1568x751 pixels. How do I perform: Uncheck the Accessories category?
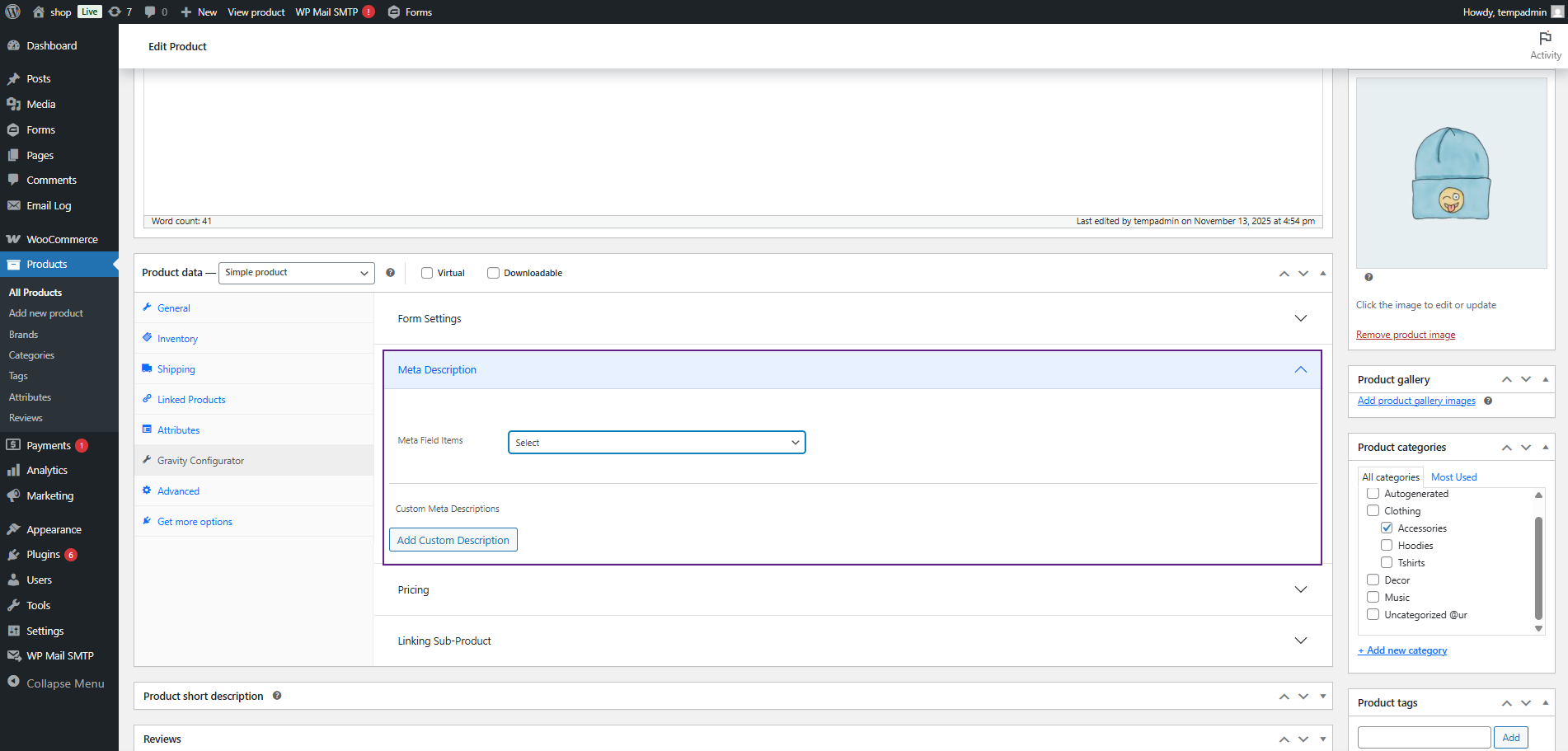coord(1387,528)
